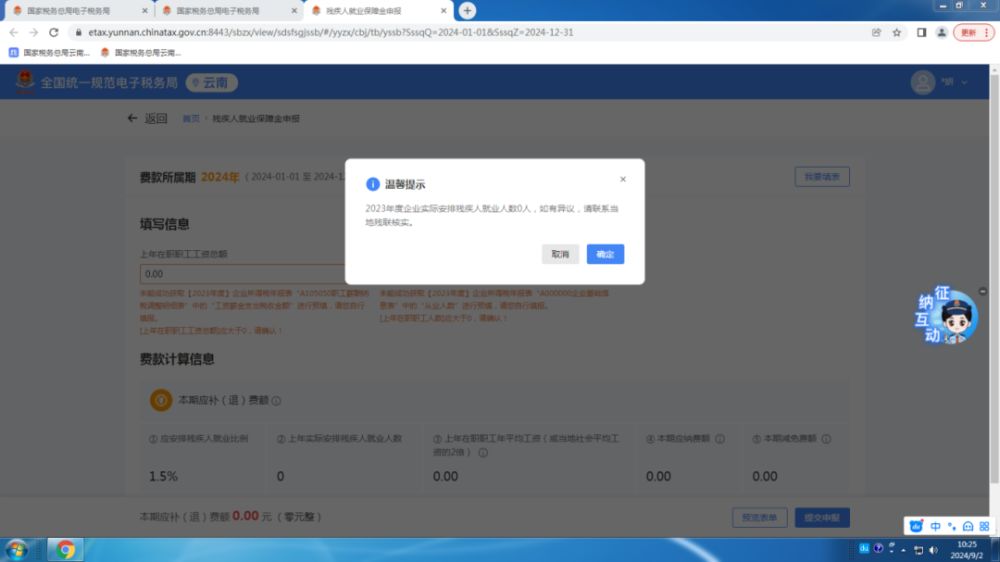Open Chrome from the Windows taskbar
Screen dimensions: 1000x562
point(66,549)
